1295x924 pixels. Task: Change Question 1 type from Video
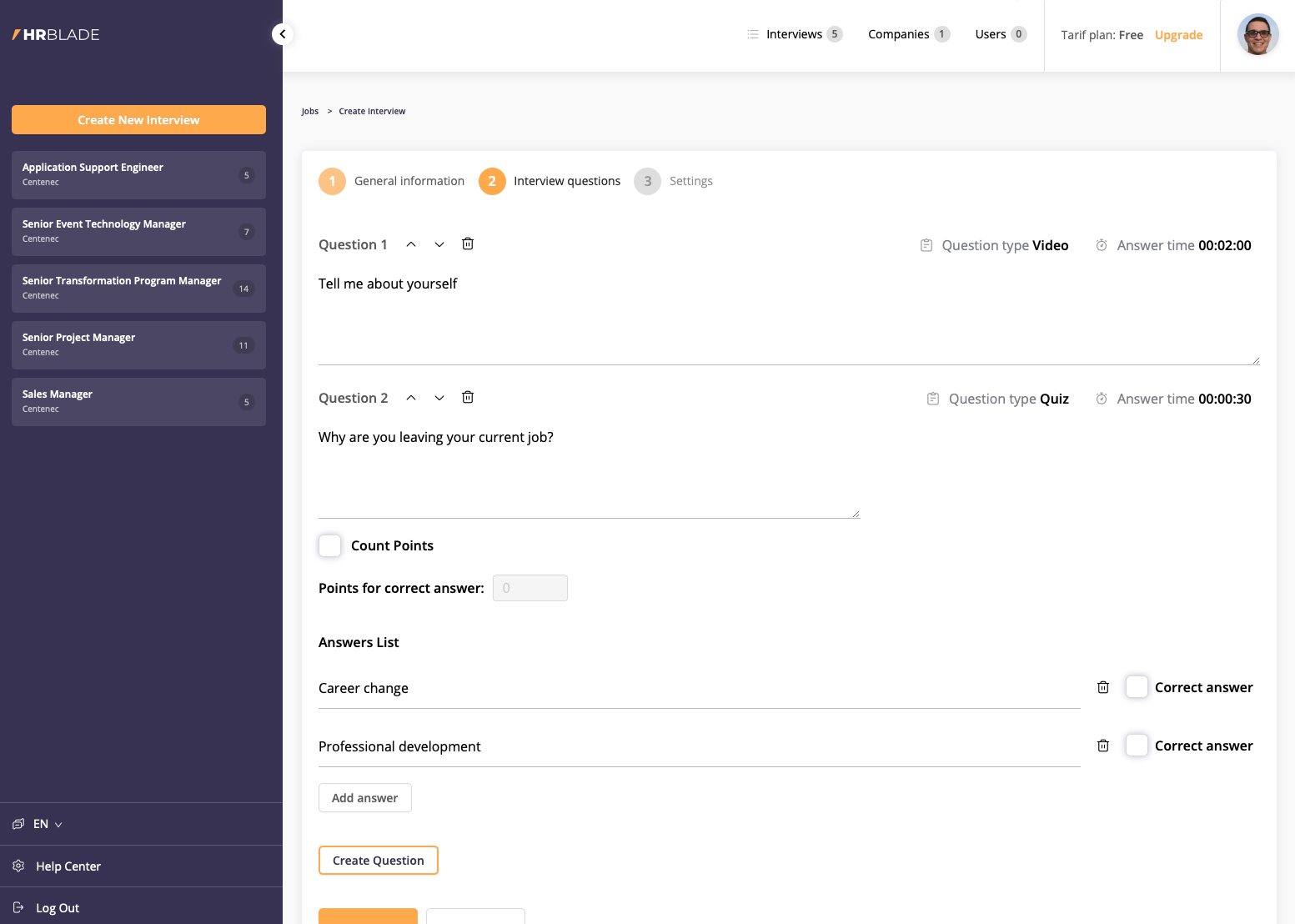pyautogui.click(x=1049, y=245)
